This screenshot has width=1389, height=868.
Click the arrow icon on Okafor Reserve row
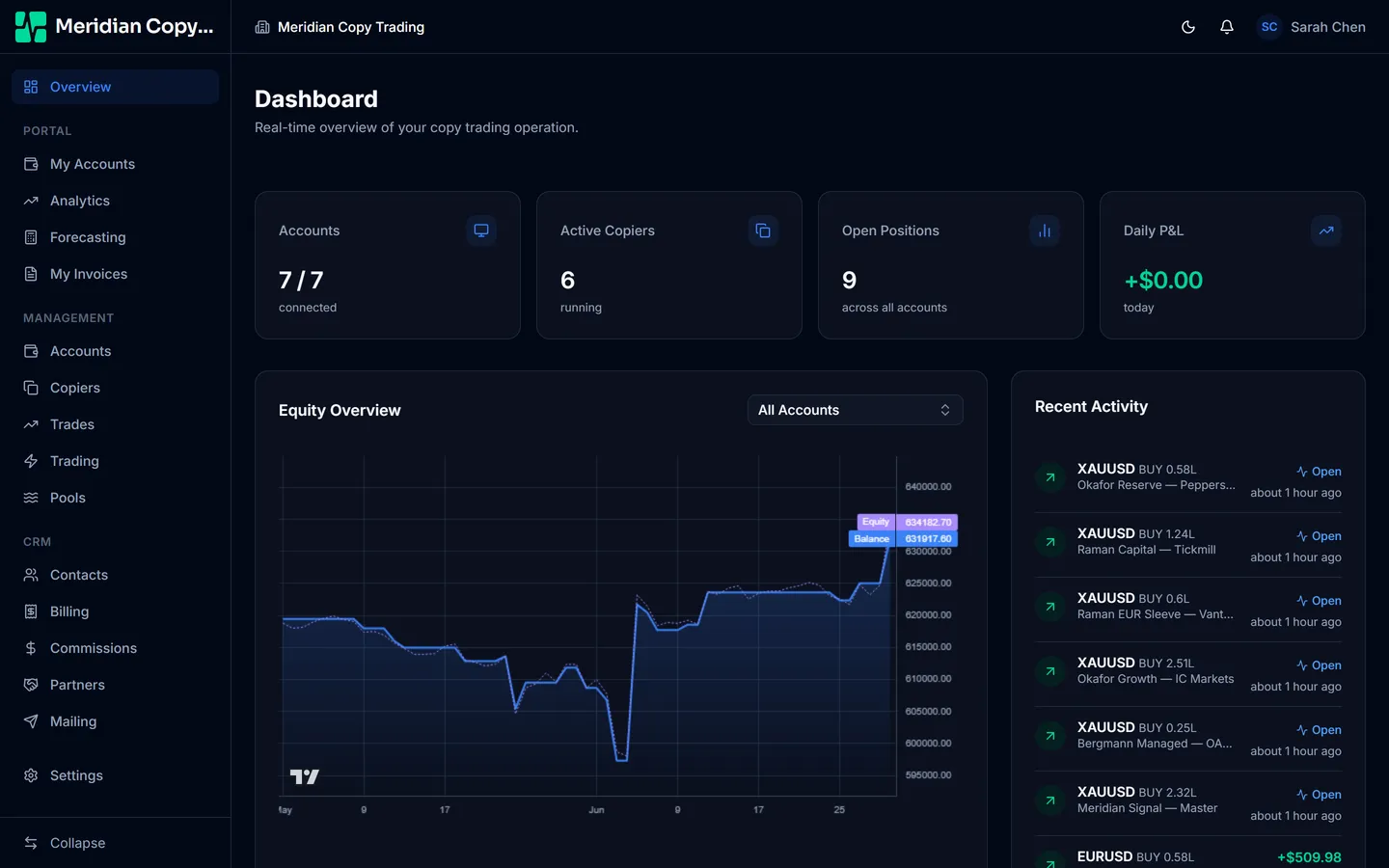coord(1050,477)
